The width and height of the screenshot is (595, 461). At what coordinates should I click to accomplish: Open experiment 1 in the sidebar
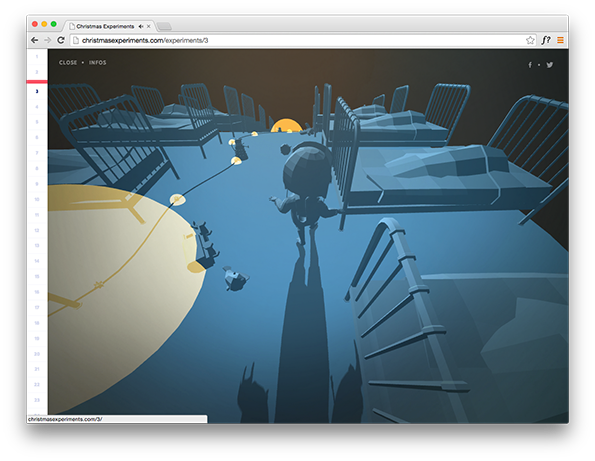tap(37, 57)
